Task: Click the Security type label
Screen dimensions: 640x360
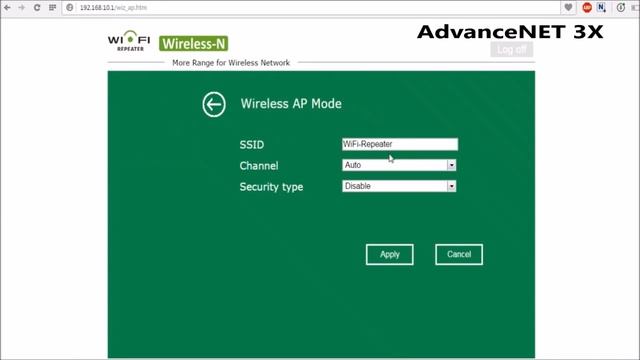Action: click(x=271, y=187)
